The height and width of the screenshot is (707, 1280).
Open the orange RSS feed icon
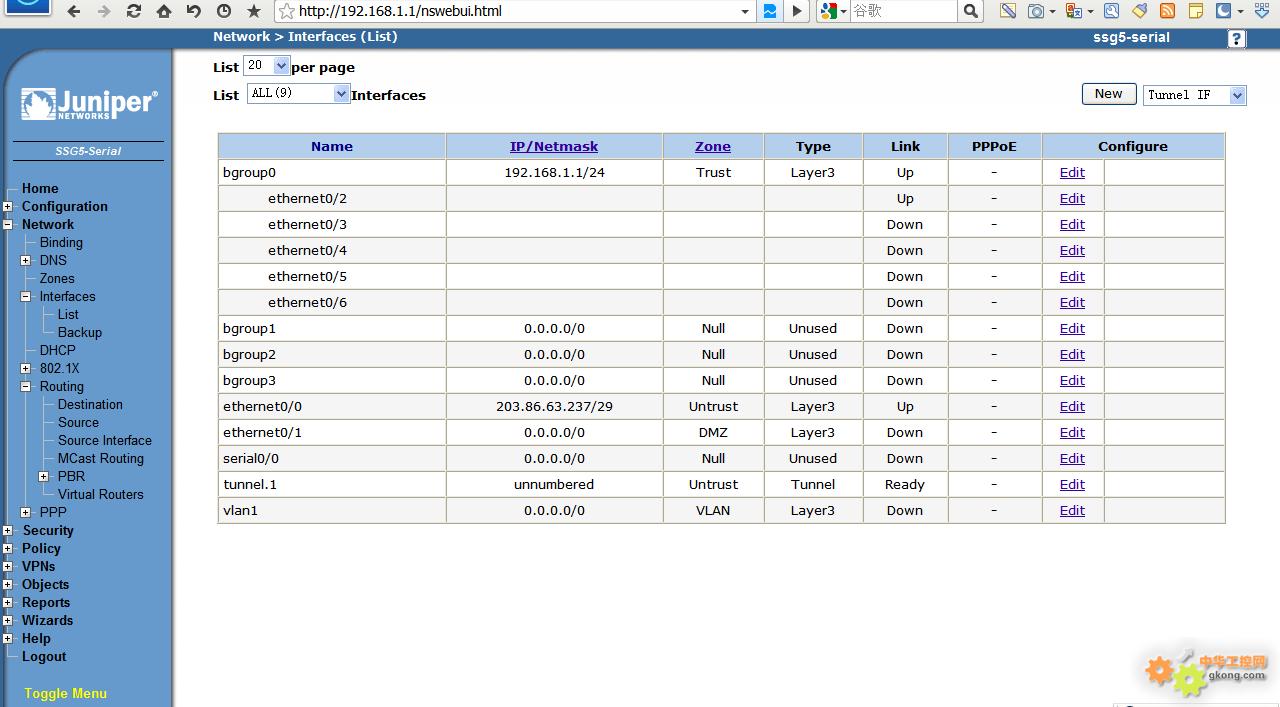point(1167,11)
